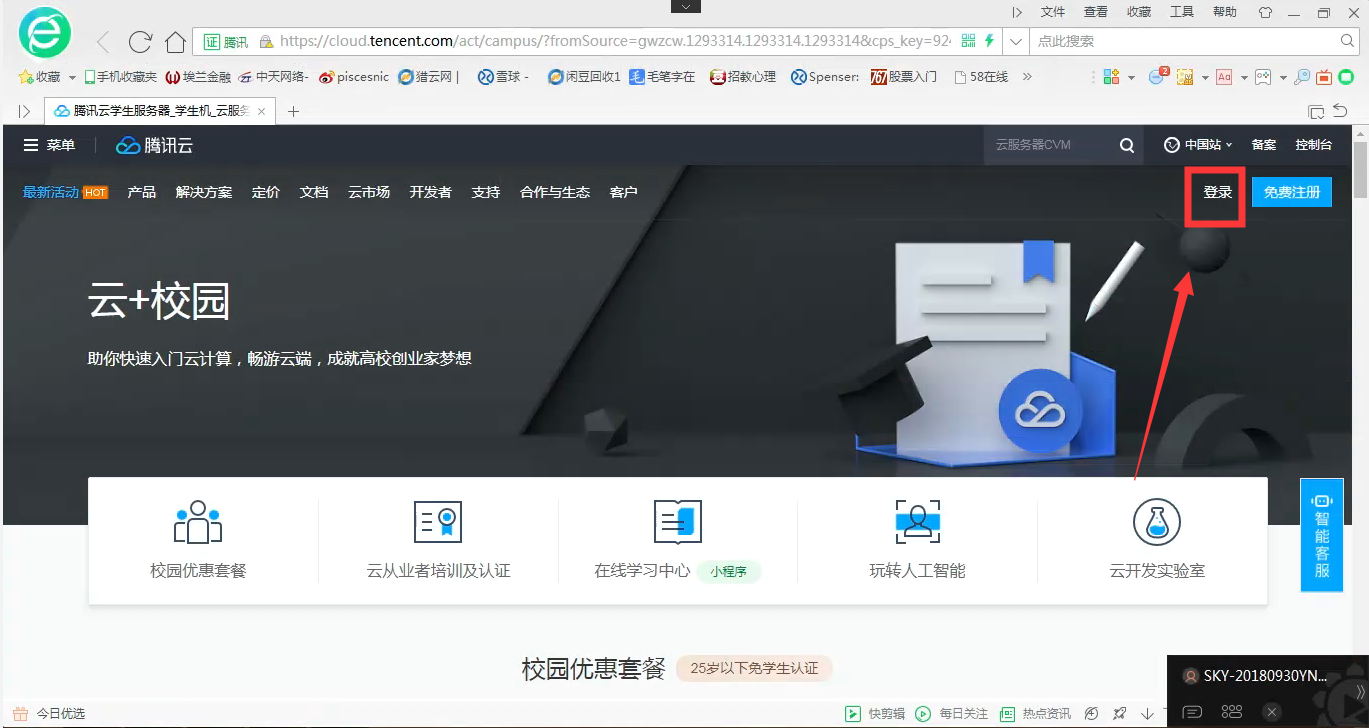Click the game controller icon
Screen dimensions: 1369x728
point(1263,77)
